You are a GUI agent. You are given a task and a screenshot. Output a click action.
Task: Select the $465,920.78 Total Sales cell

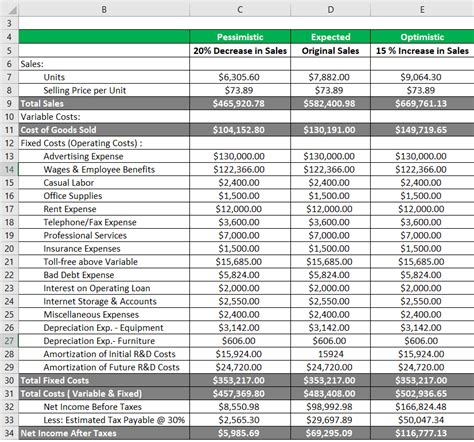(x=240, y=103)
